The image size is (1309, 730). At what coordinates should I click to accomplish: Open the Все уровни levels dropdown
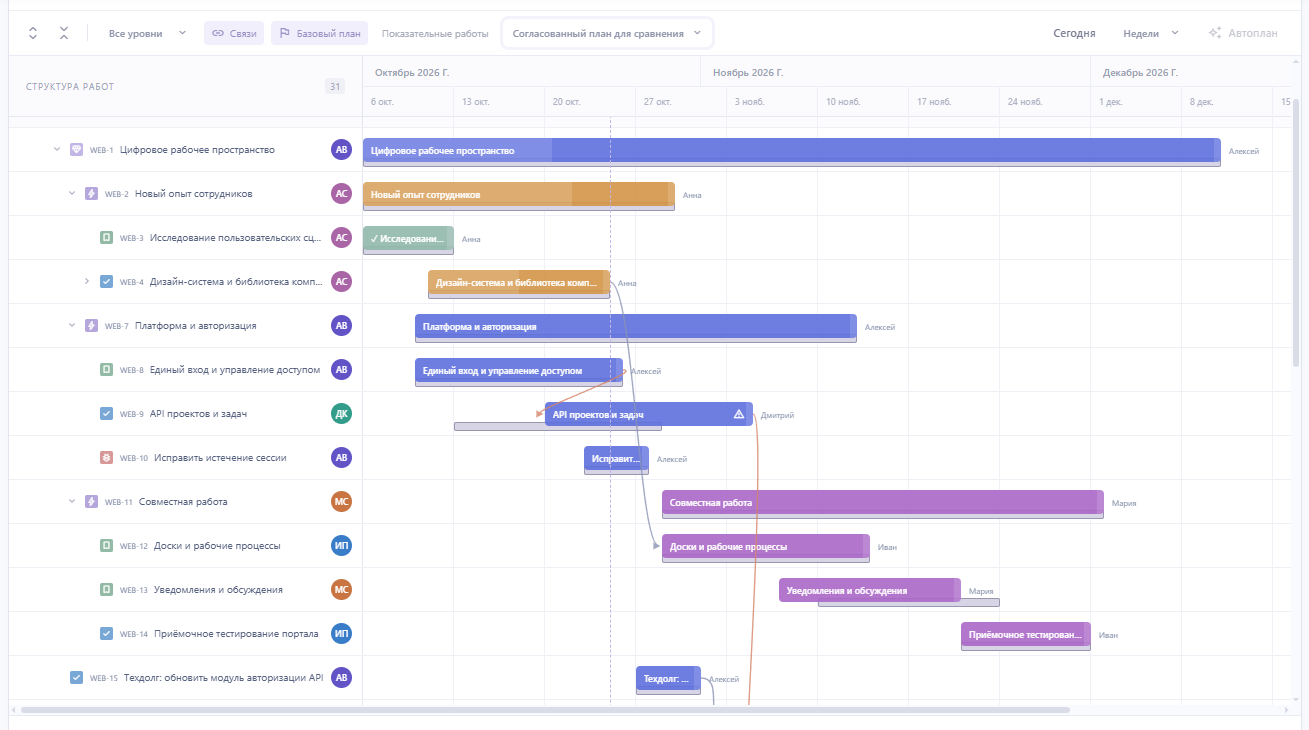click(147, 33)
